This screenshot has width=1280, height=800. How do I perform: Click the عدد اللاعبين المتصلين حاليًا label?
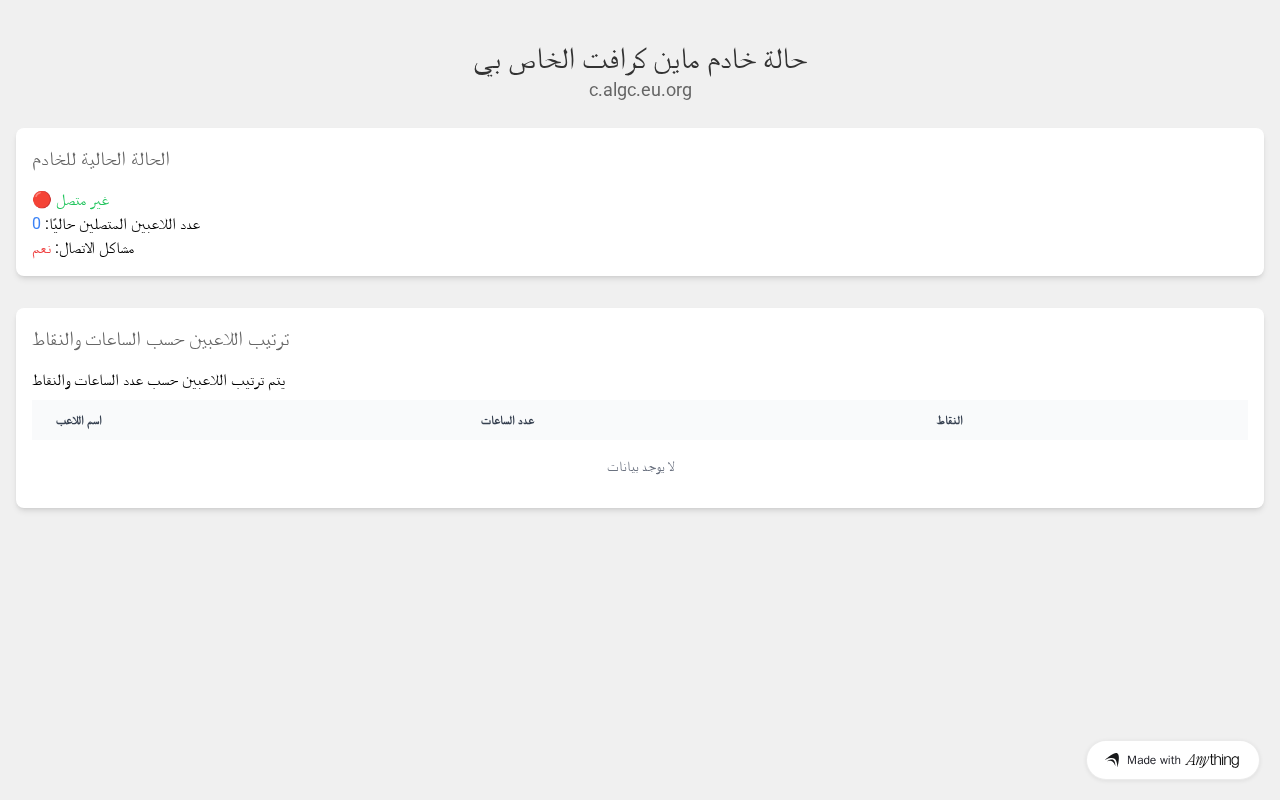coord(123,225)
